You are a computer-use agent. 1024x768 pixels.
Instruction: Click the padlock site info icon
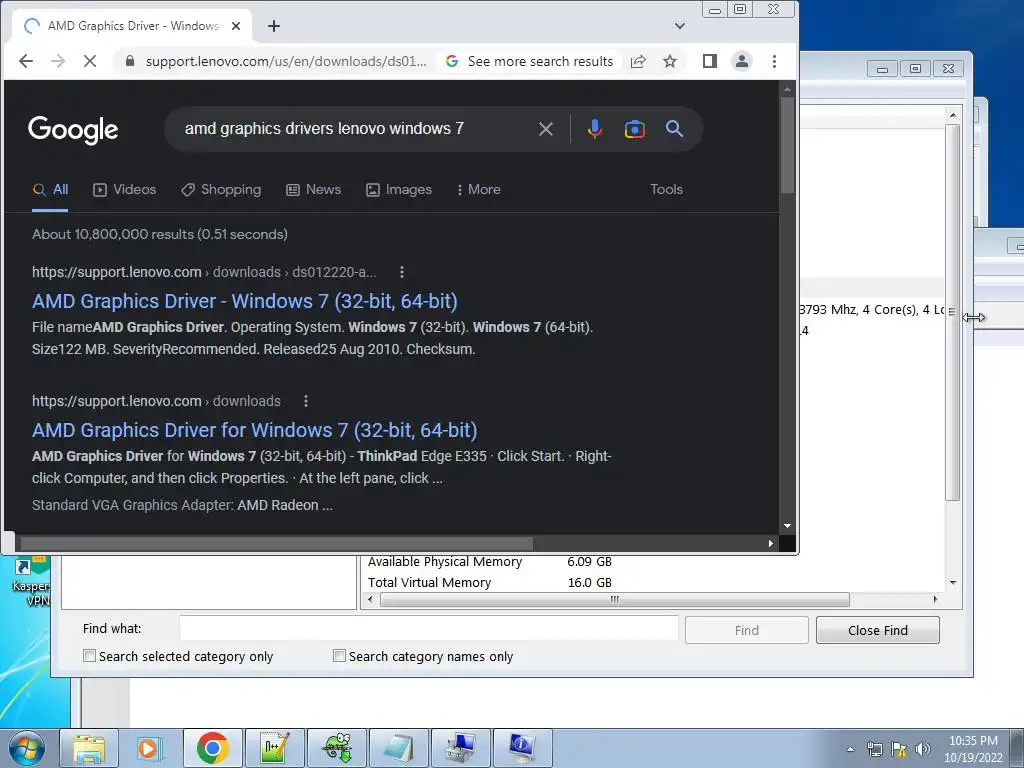coord(130,61)
